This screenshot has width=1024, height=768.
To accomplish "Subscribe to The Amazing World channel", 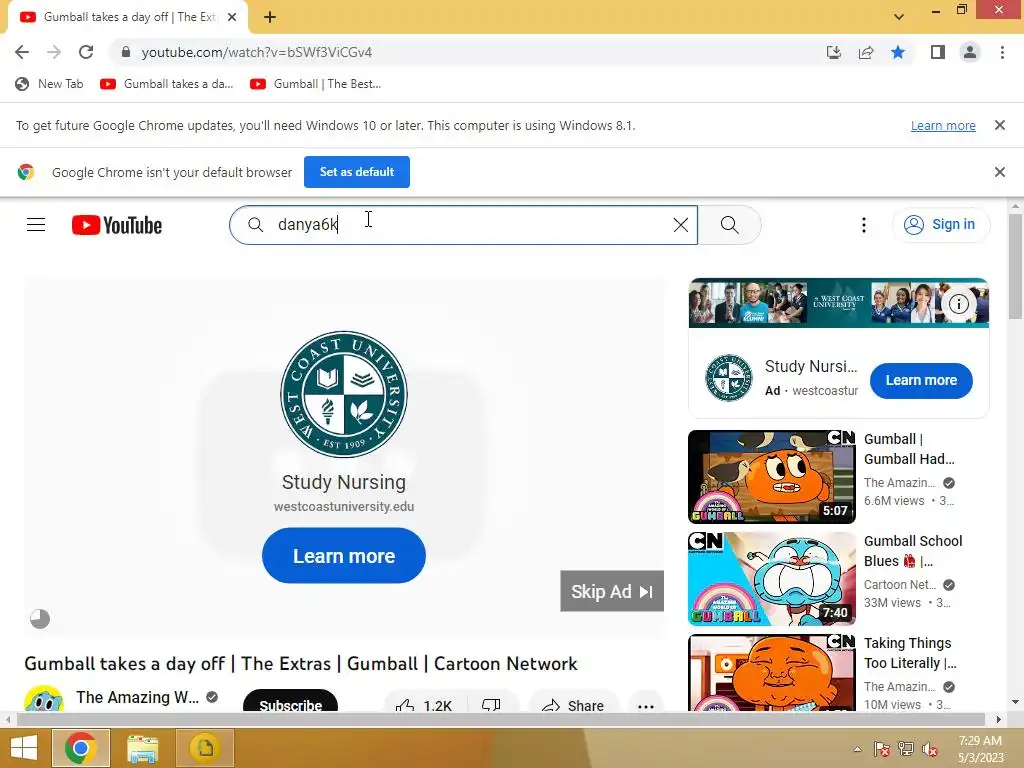I will 291,701.
